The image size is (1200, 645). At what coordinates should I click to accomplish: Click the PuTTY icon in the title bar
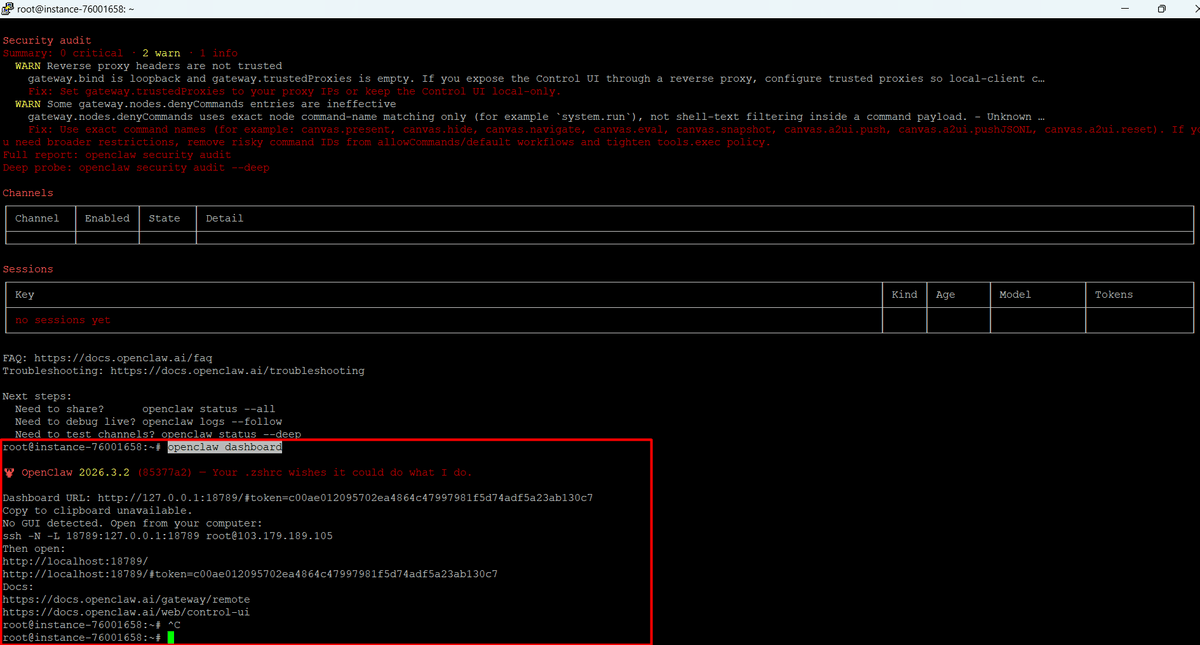pos(8,9)
